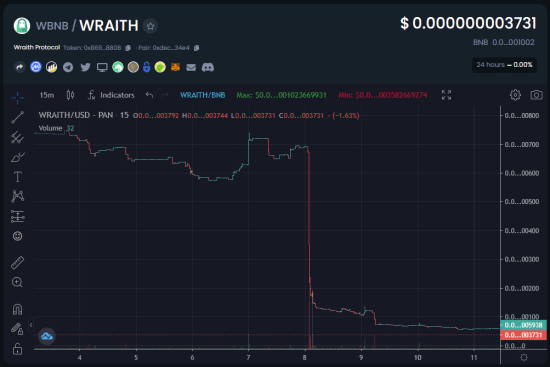This screenshot has width=550, height=367.
Task: Click the Max price text
Action: [281, 95]
